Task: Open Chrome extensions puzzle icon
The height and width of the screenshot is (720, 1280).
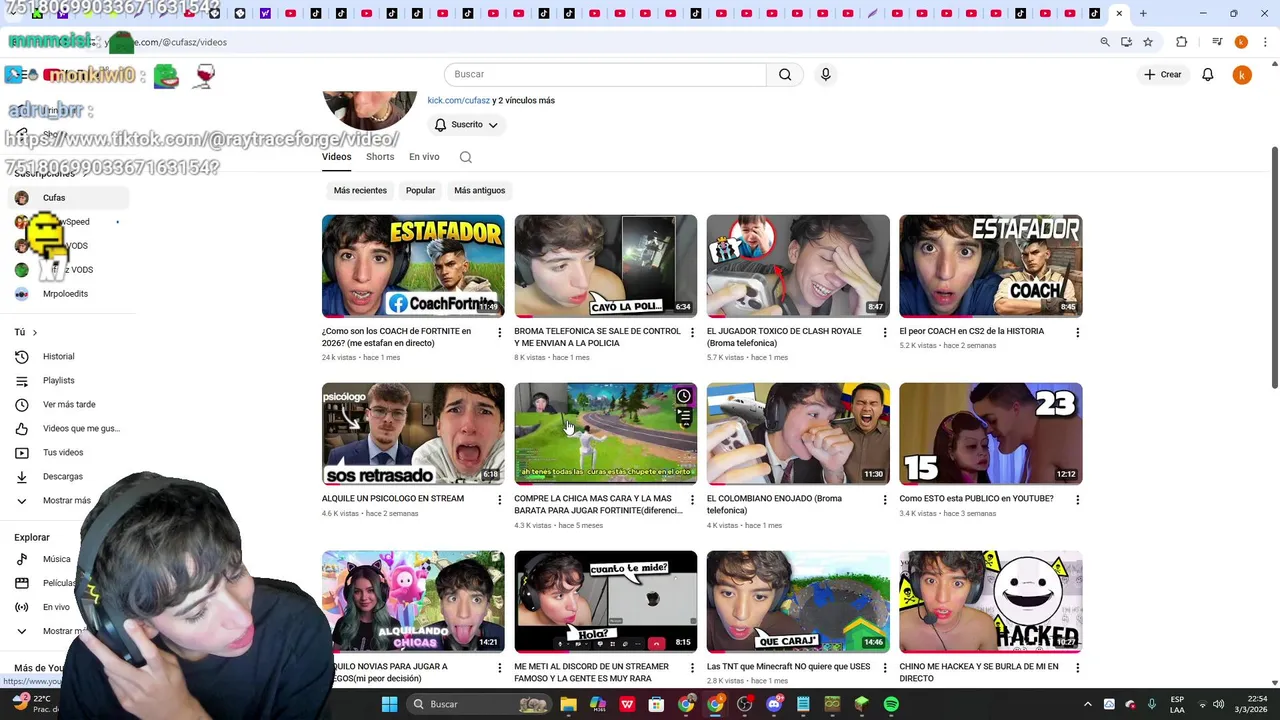Action: coord(1181,42)
